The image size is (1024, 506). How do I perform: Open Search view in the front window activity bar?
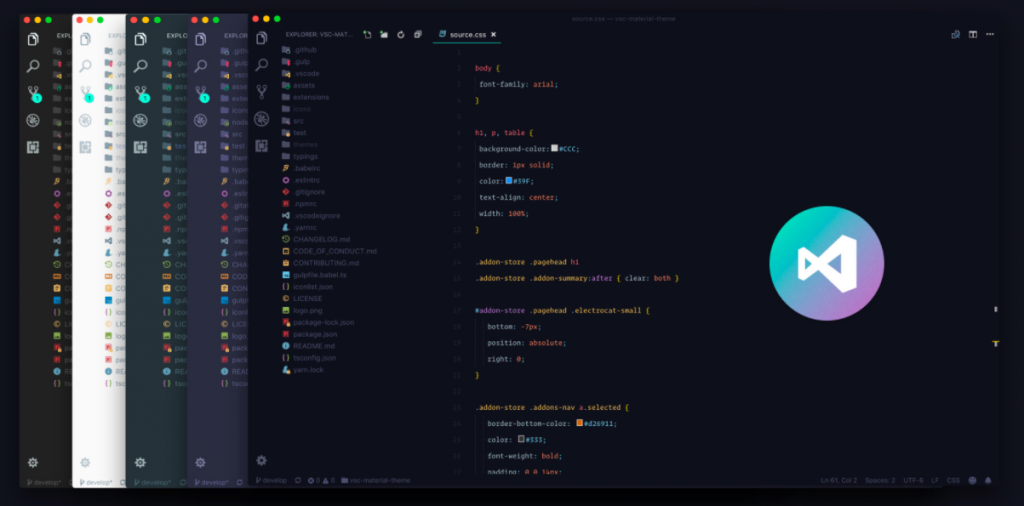(261, 65)
